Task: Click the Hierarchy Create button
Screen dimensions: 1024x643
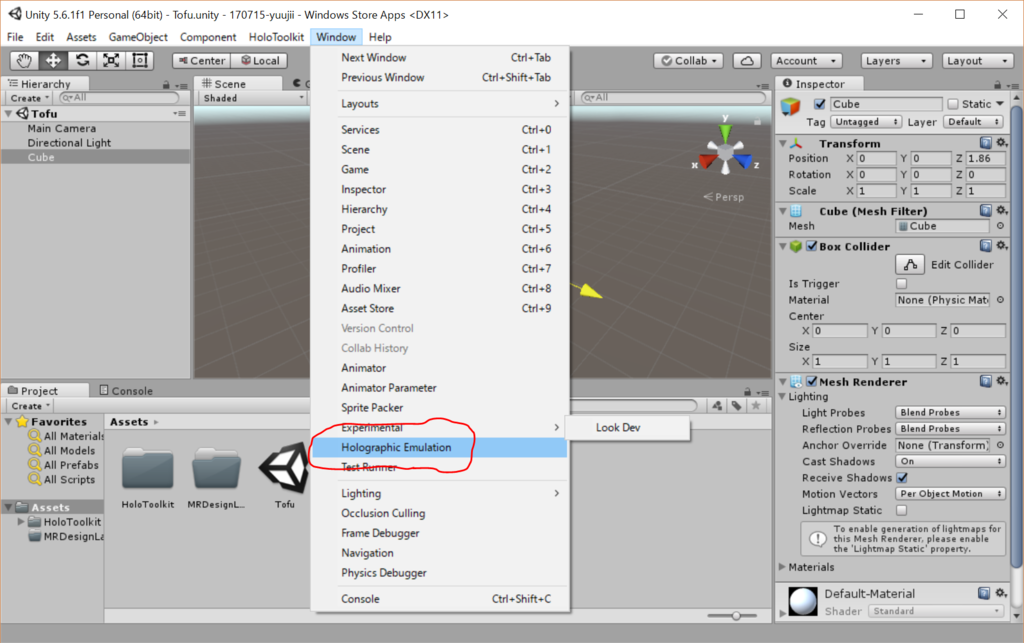Action: pyautogui.click(x=30, y=98)
